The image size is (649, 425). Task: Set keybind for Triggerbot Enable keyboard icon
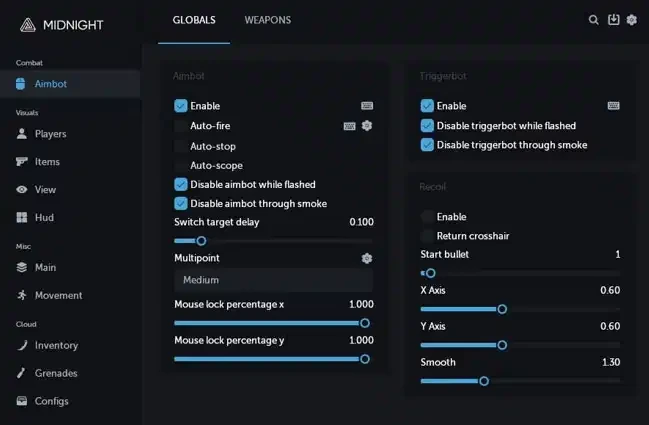tap(613, 106)
